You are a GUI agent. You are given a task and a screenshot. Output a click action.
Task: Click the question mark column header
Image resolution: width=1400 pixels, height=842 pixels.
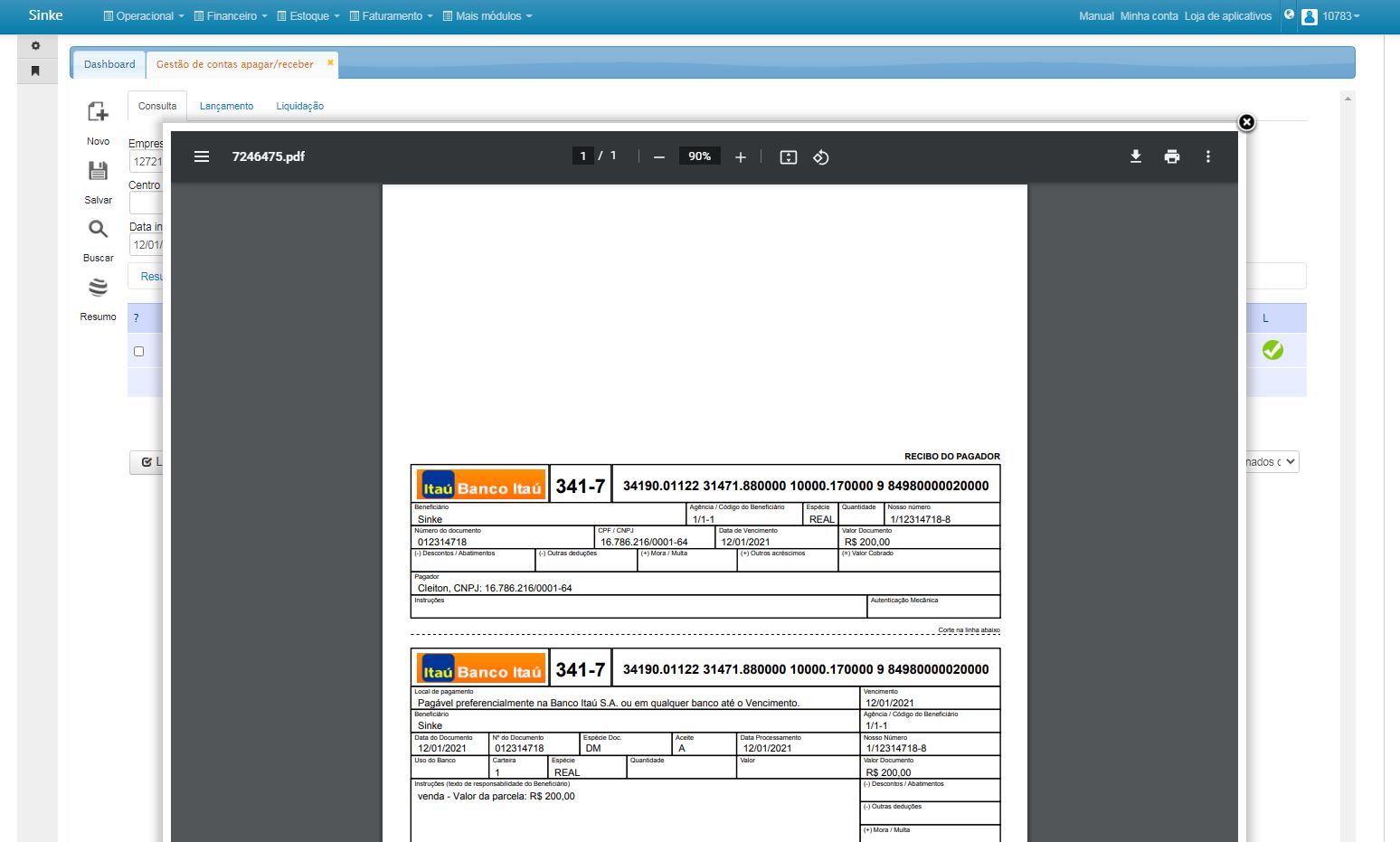pos(137,318)
